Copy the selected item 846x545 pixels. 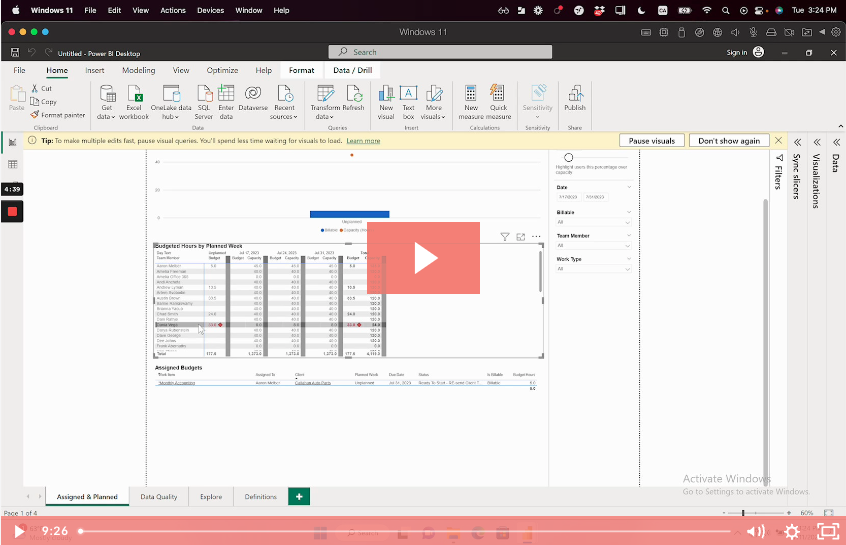(x=44, y=101)
